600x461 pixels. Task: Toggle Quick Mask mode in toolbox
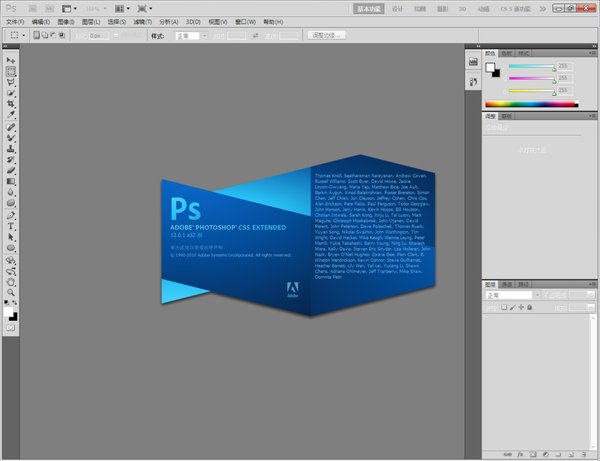pyautogui.click(x=11, y=326)
